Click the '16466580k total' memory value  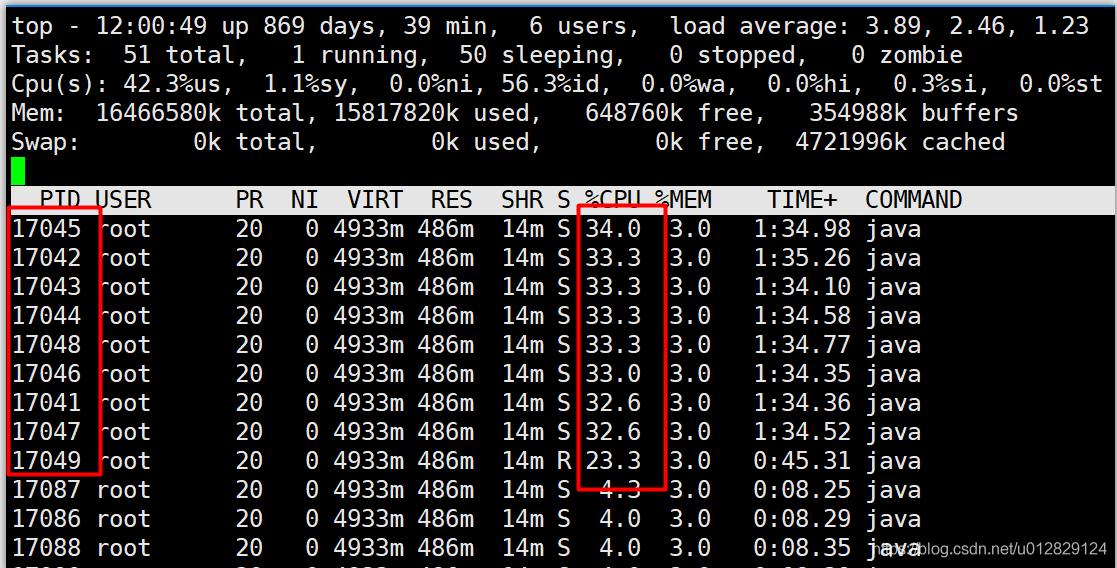coord(201,113)
